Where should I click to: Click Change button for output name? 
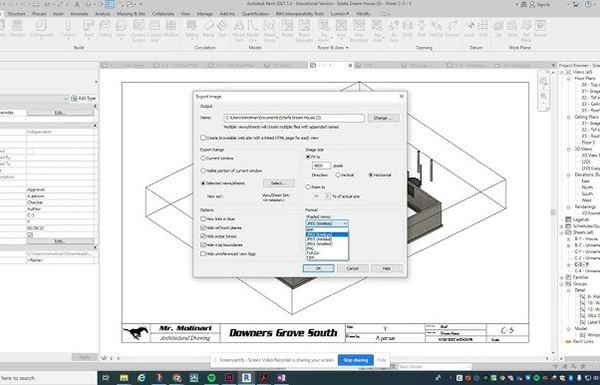(383, 118)
